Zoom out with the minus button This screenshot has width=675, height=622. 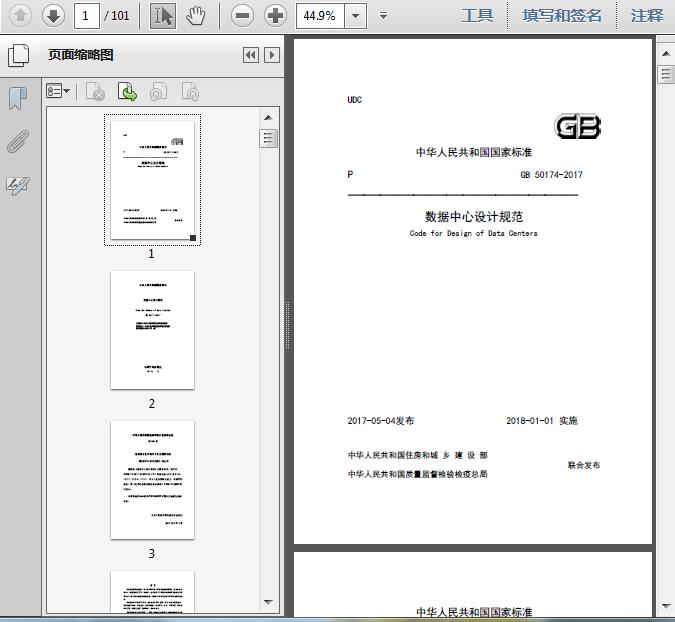click(242, 16)
